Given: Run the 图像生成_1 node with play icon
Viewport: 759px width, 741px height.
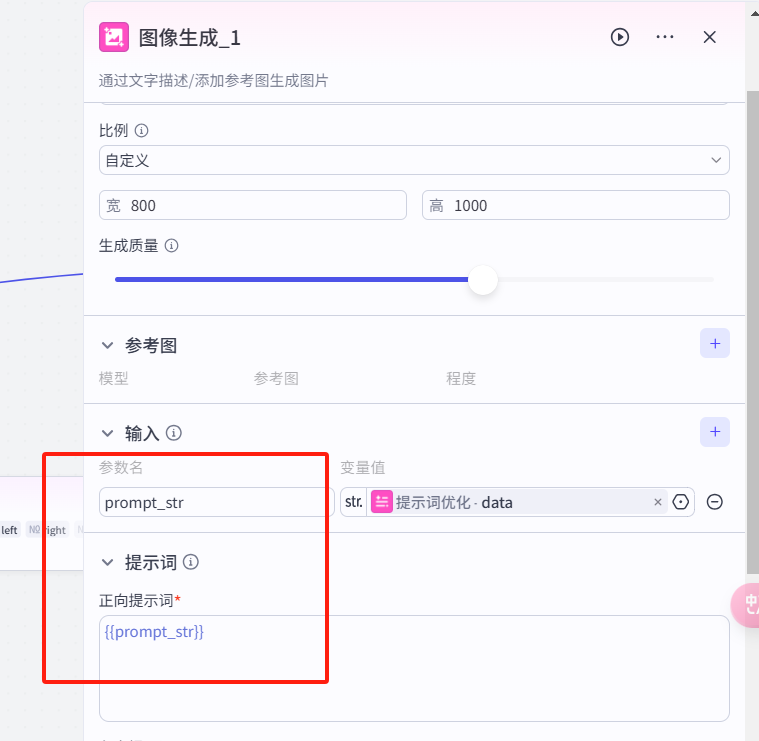Looking at the screenshot, I should click(620, 37).
